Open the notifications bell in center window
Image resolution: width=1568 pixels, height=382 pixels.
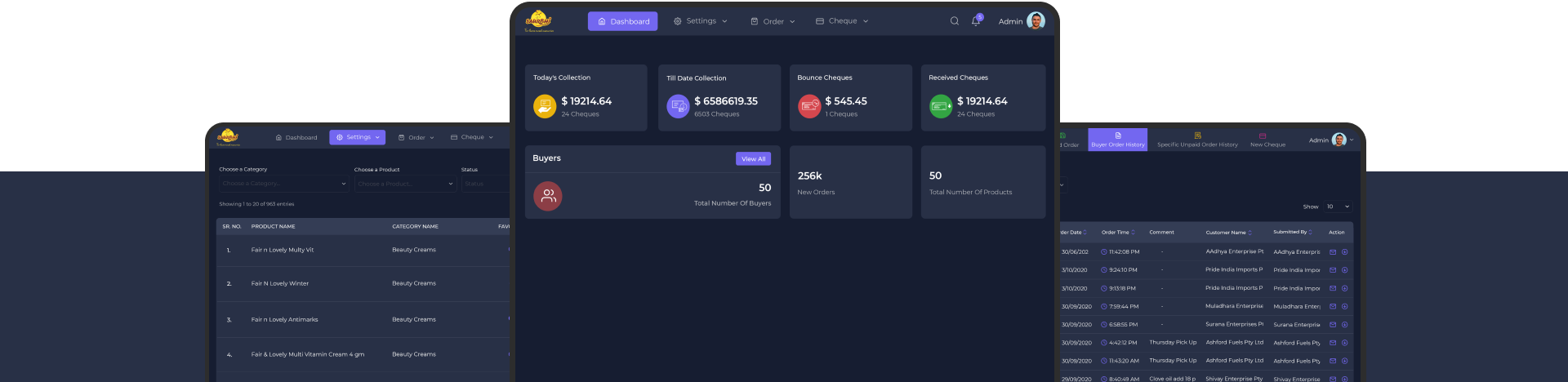tap(976, 21)
